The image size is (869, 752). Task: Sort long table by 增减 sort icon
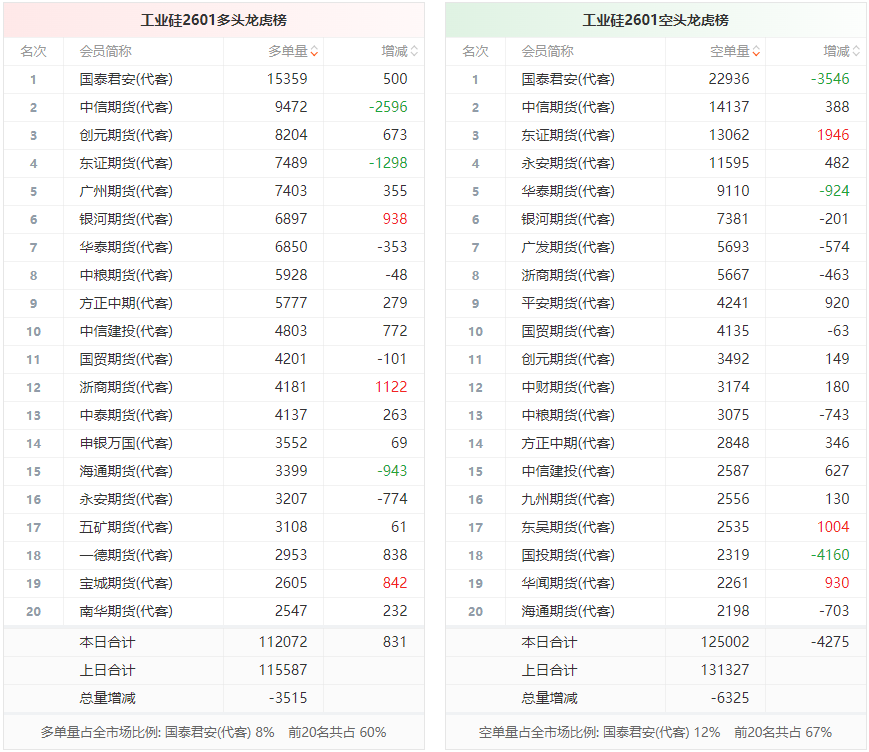(x=414, y=52)
